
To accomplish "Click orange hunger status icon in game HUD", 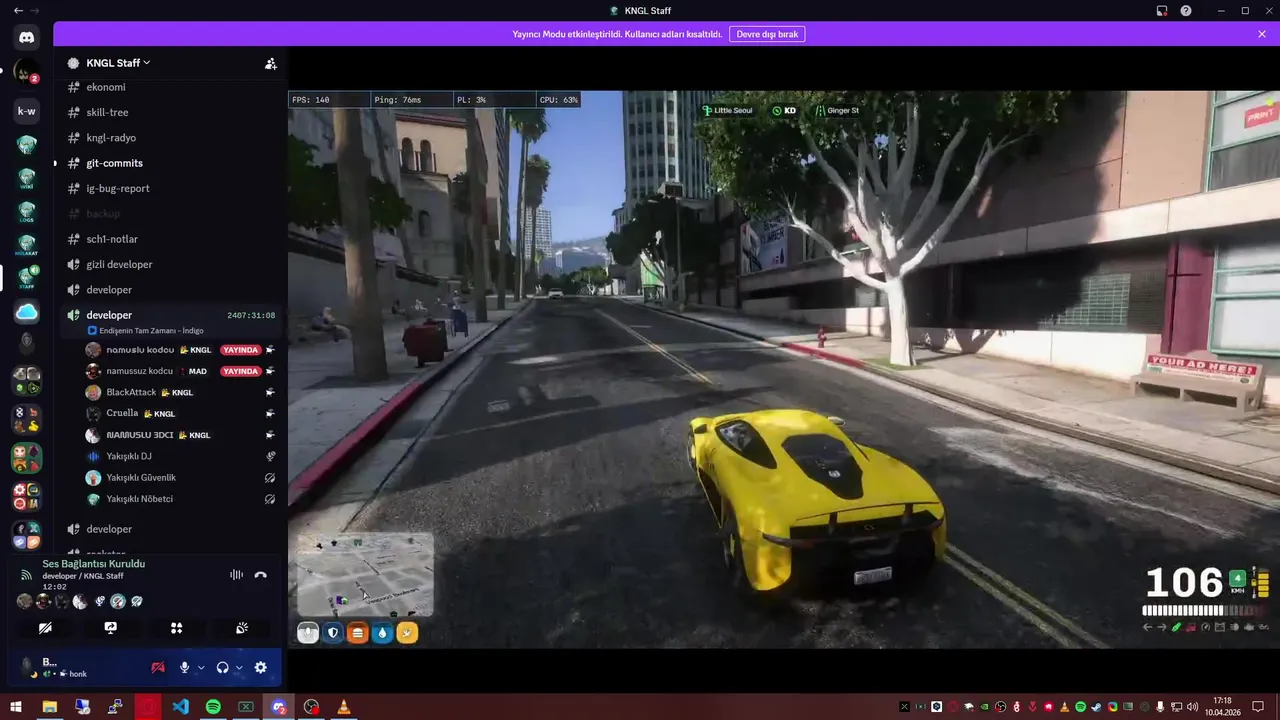I will click(x=357, y=632).
